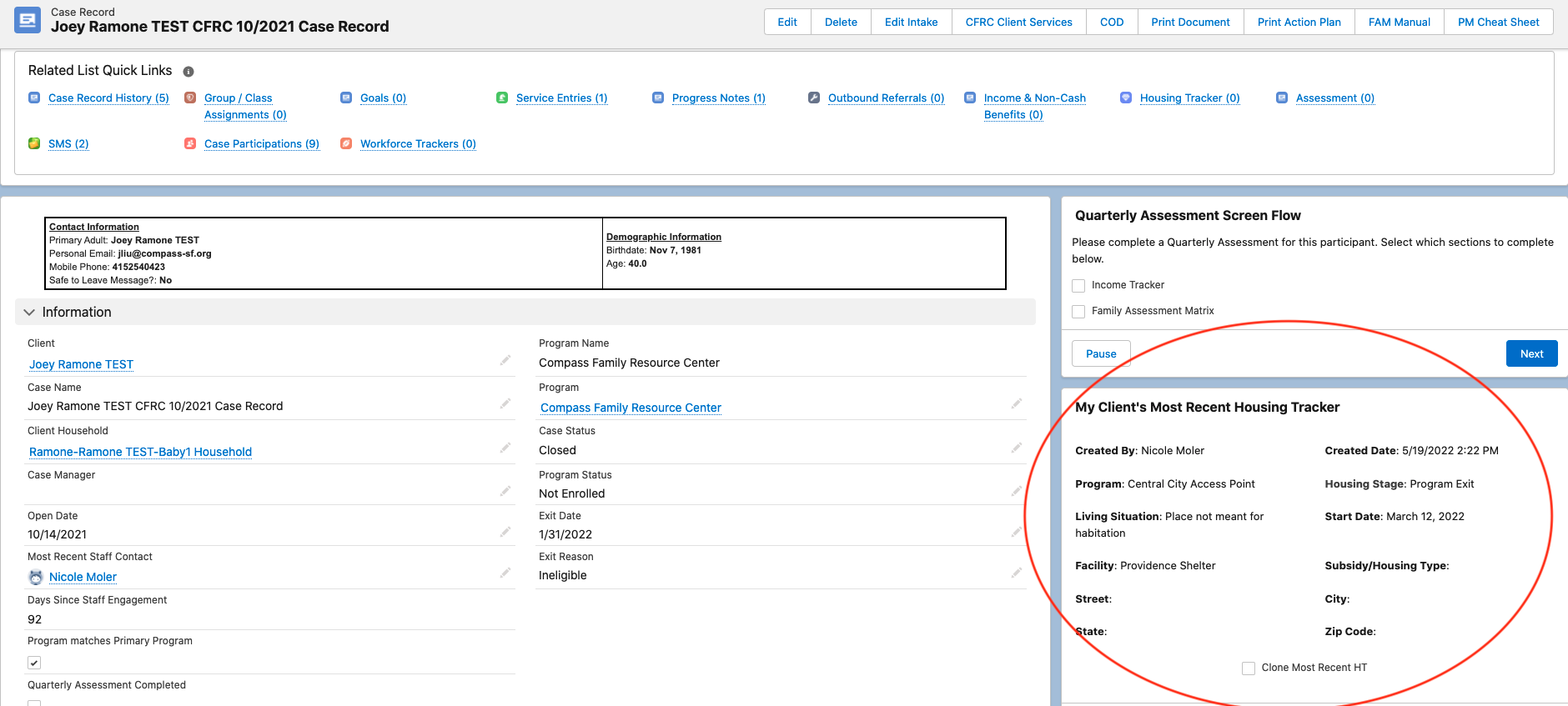This screenshot has width=1568, height=706.
Task: Pause the Quarterly Assessment flow
Action: [x=1101, y=353]
